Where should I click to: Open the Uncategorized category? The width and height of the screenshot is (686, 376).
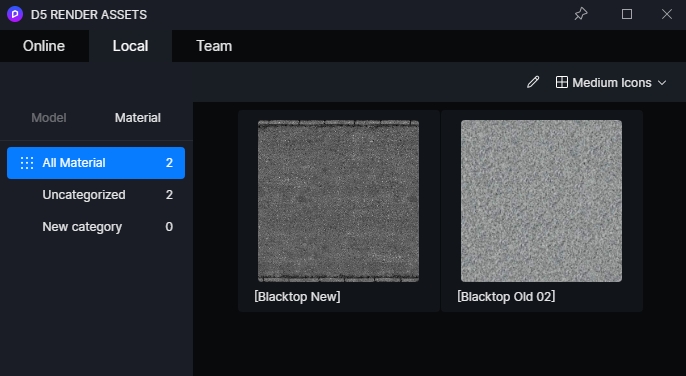coord(96,195)
